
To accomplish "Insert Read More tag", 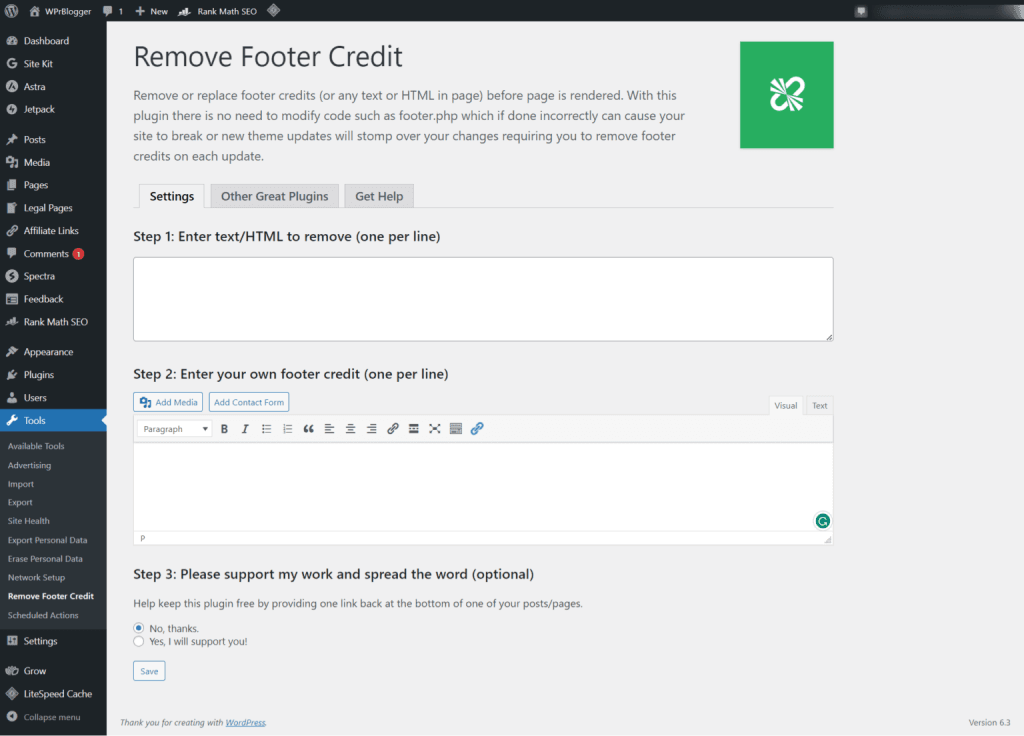I will (413, 429).
